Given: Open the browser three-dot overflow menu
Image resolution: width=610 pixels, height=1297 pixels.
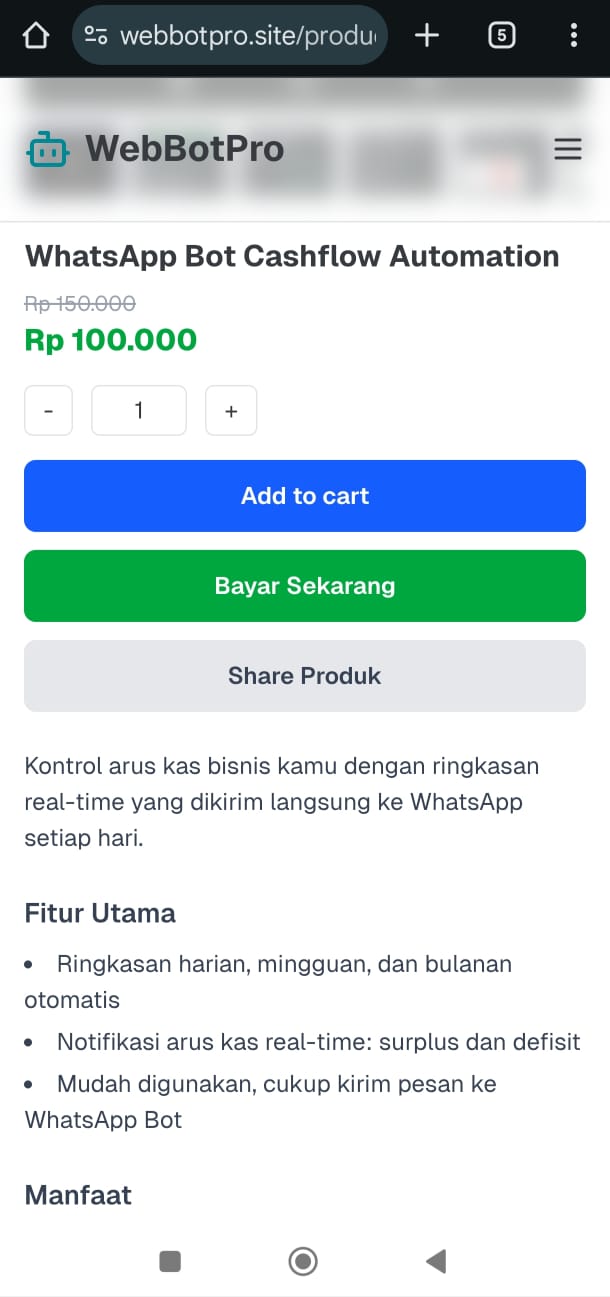Looking at the screenshot, I should (x=573, y=36).
